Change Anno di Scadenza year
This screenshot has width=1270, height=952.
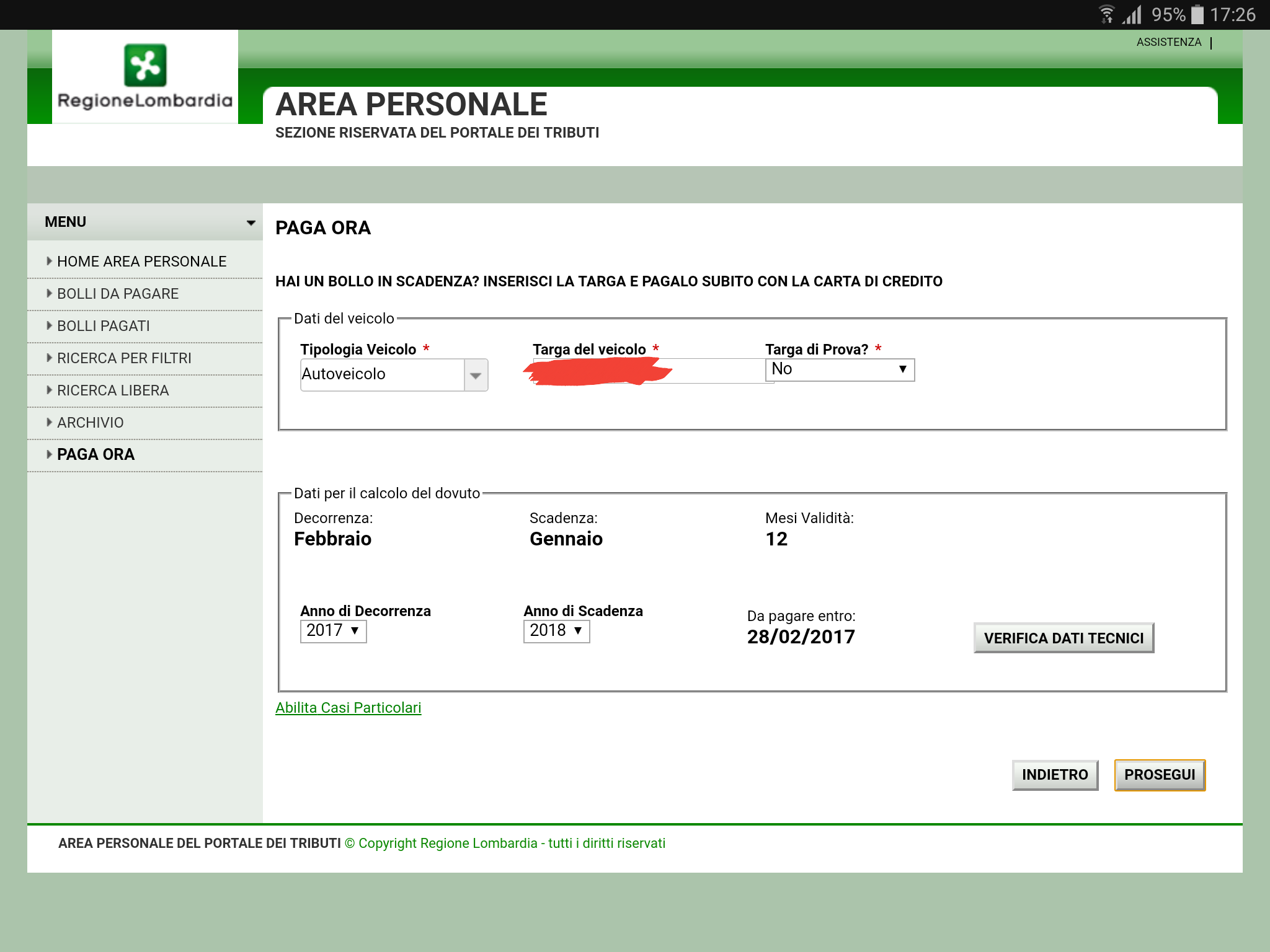(x=556, y=631)
